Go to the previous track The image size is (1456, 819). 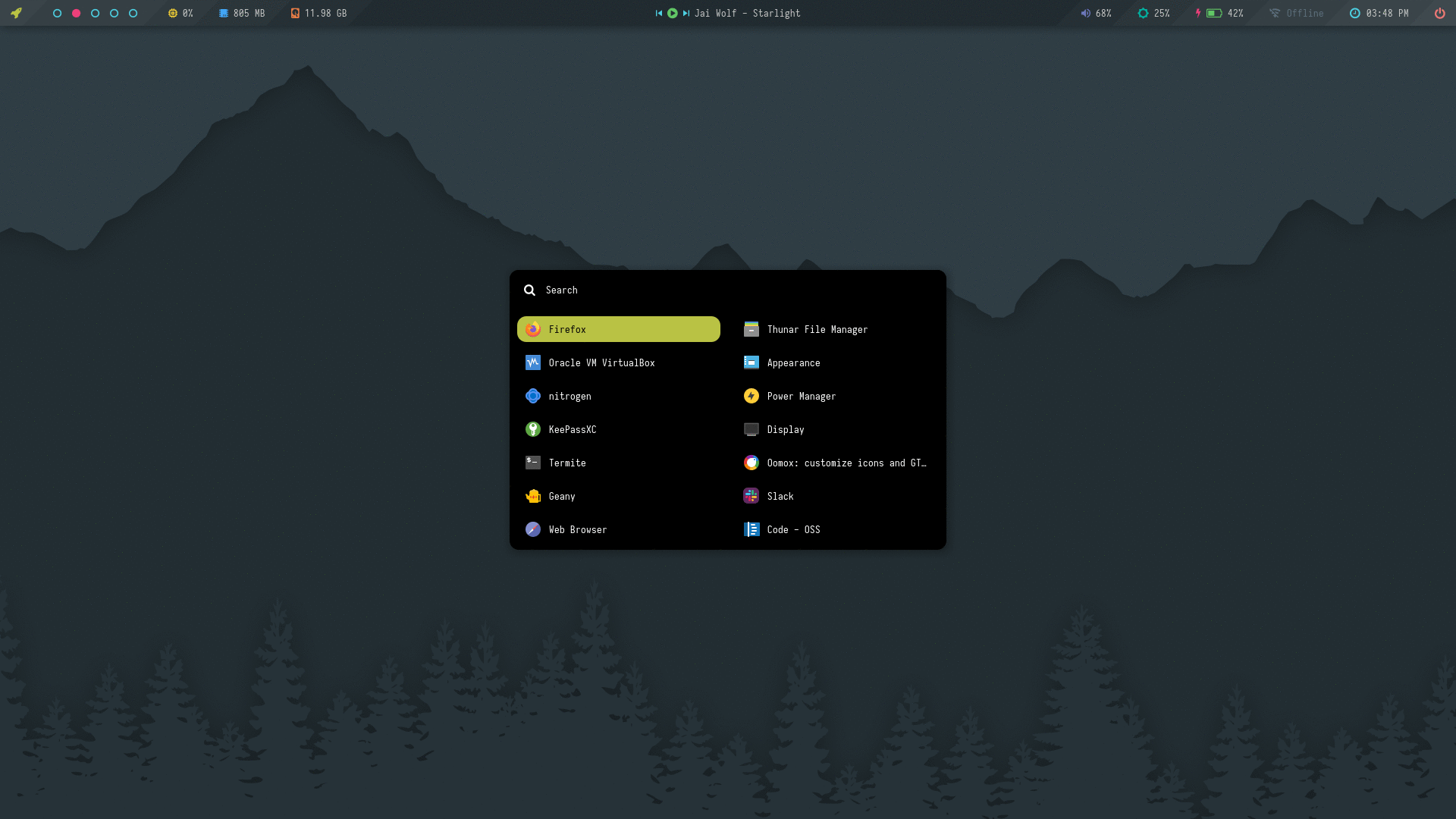pyautogui.click(x=659, y=13)
